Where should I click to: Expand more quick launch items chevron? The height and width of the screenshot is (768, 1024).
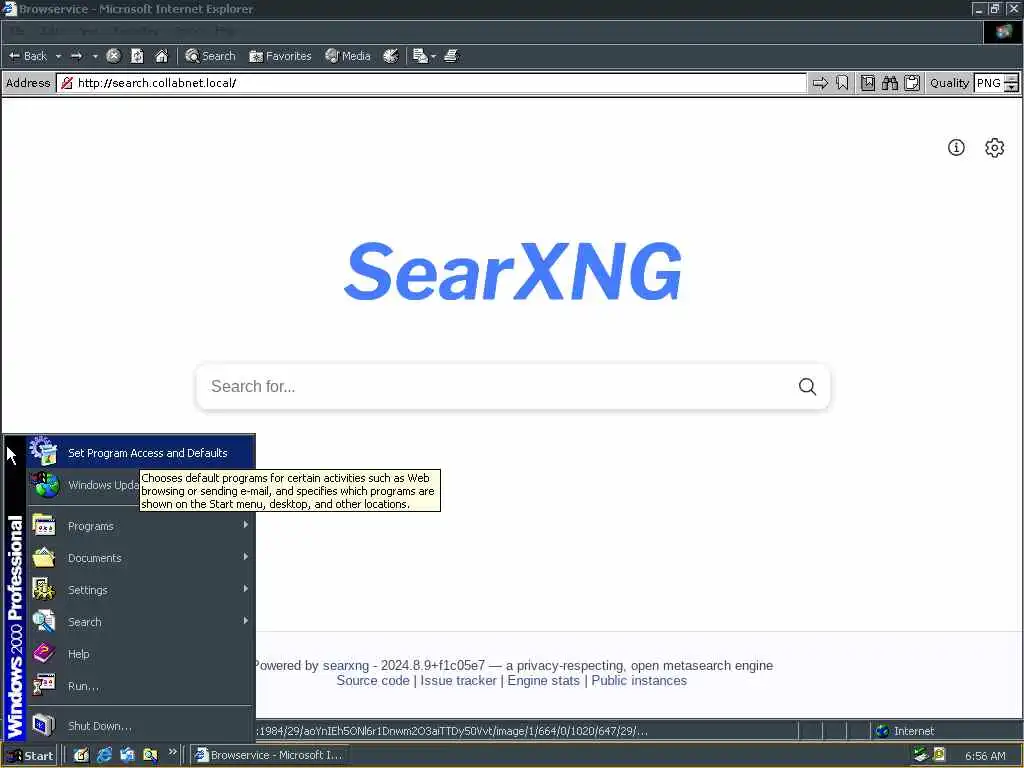tap(172, 752)
